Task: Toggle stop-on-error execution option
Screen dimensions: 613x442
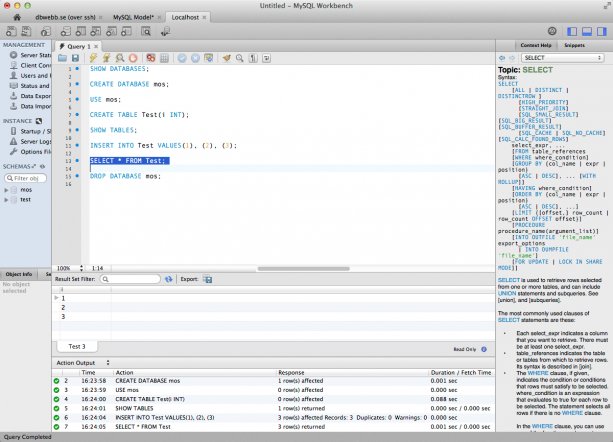Action: tap(151, 58)
